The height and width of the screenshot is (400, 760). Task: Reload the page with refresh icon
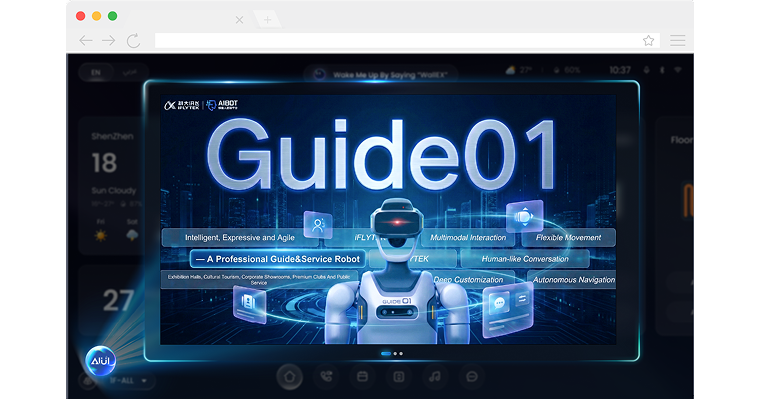133,40
